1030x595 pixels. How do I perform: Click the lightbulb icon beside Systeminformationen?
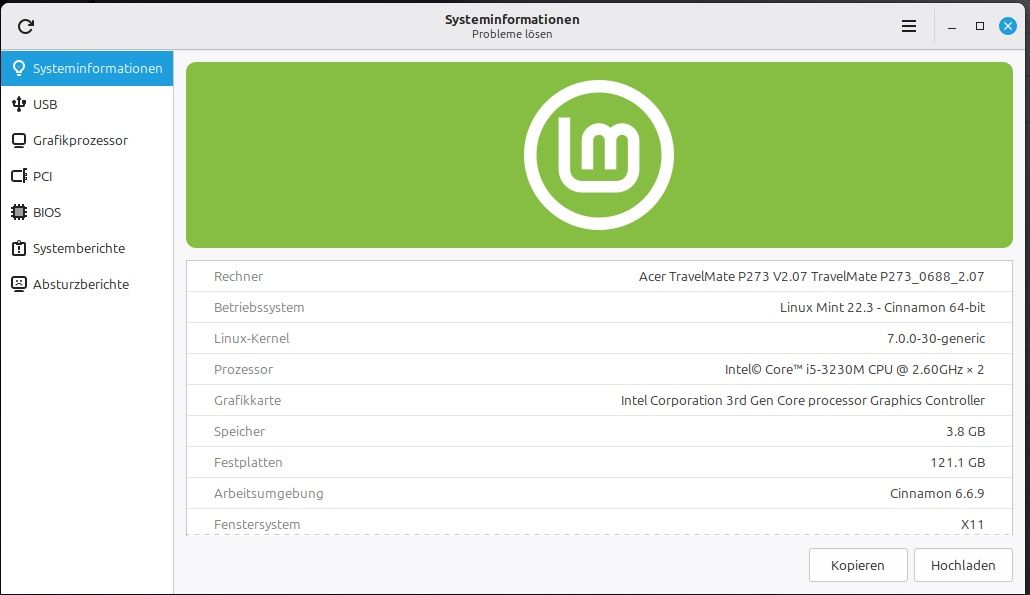[19, 68]
